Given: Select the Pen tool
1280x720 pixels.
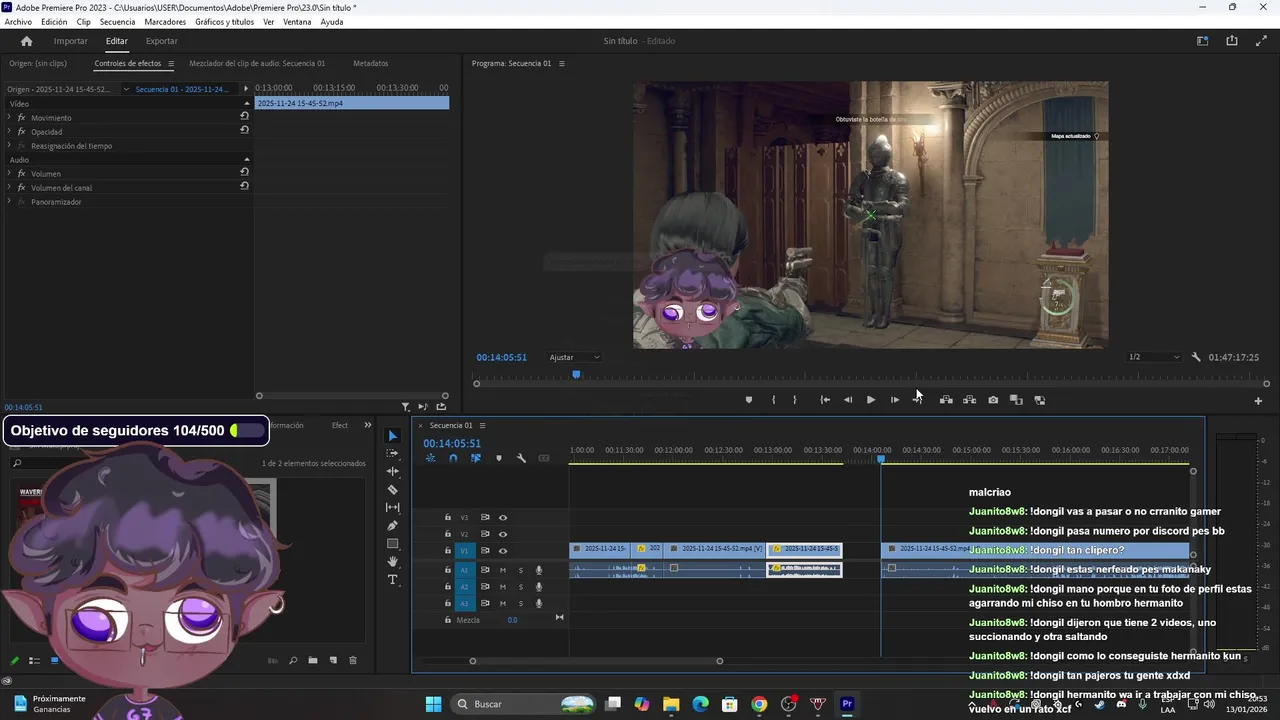Looking at the screenshot, I should point(393,526).
